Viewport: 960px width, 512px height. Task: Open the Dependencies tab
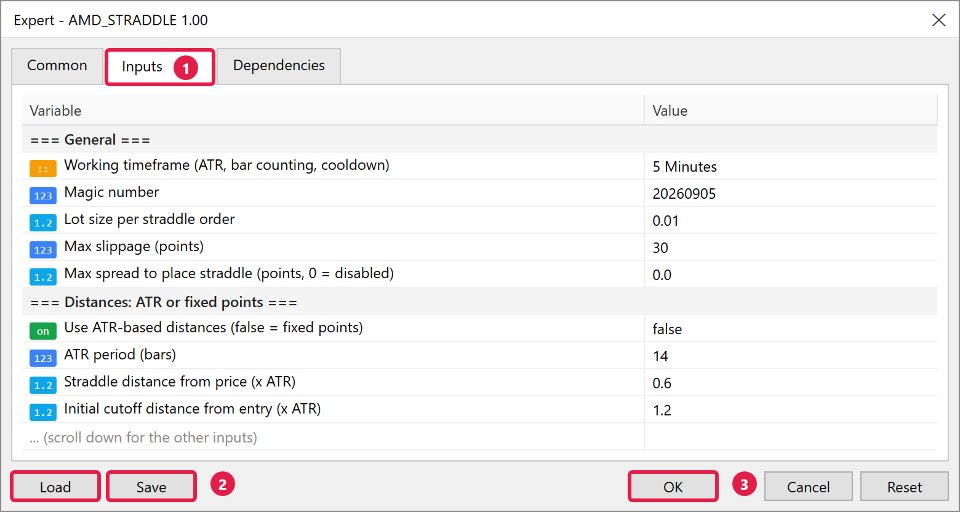tap(279, 66)
